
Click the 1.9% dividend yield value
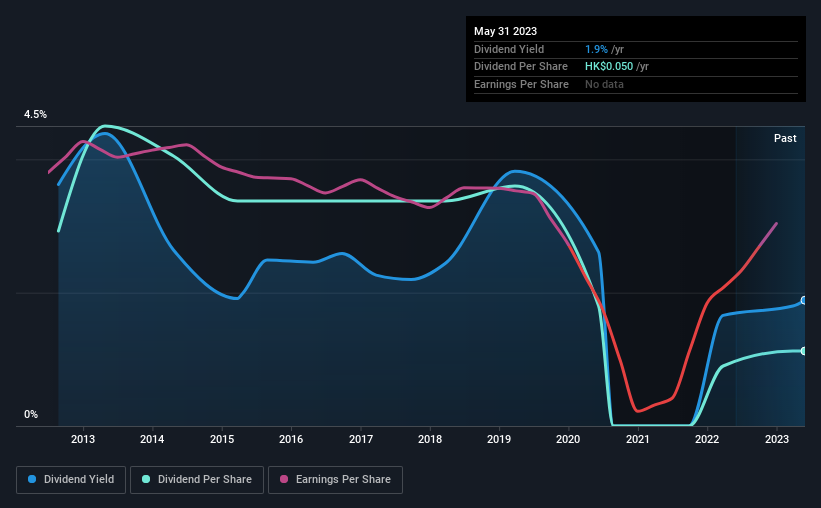(x=596, y=49)
